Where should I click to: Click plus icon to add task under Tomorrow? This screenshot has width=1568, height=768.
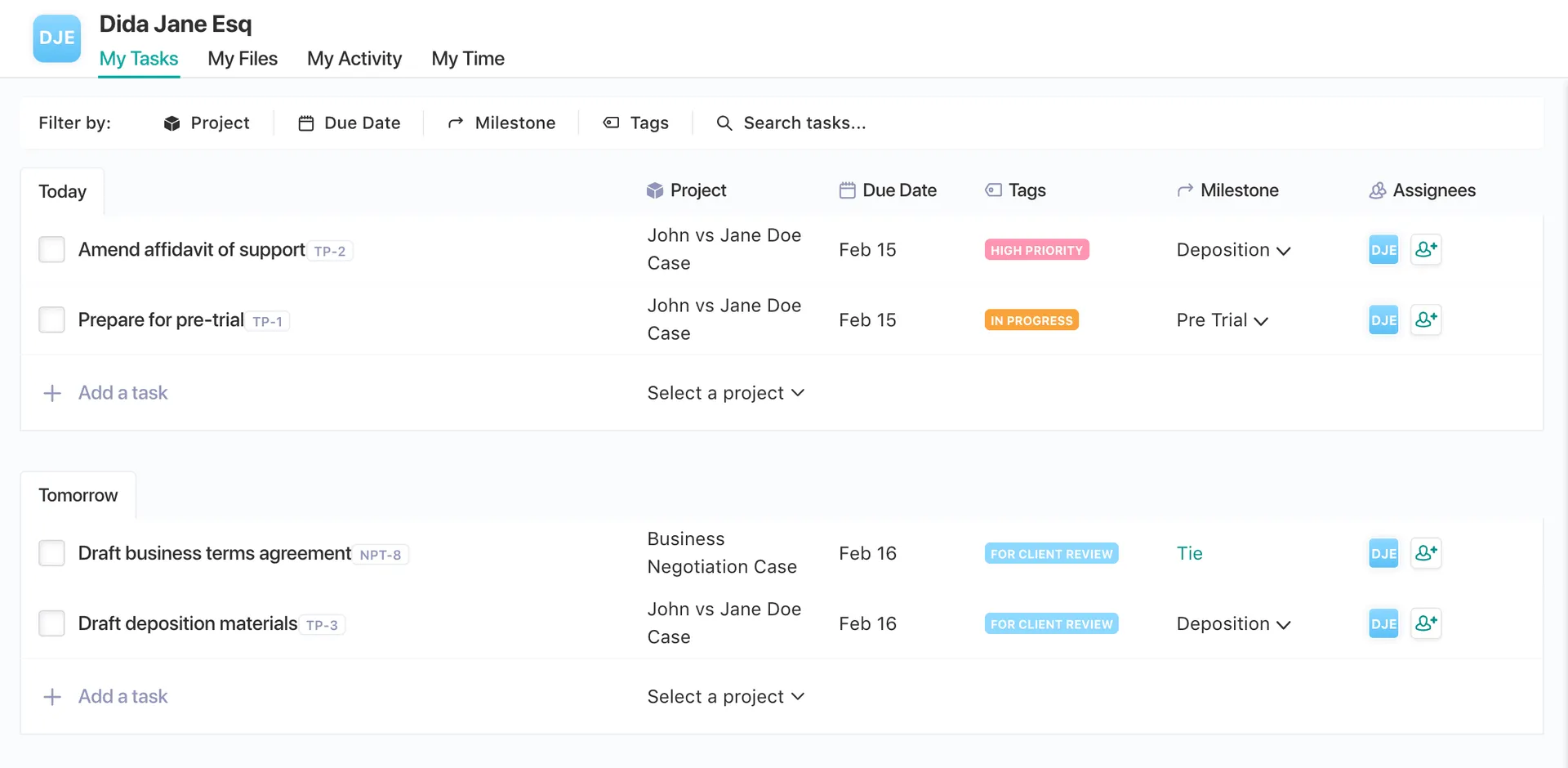52,697
